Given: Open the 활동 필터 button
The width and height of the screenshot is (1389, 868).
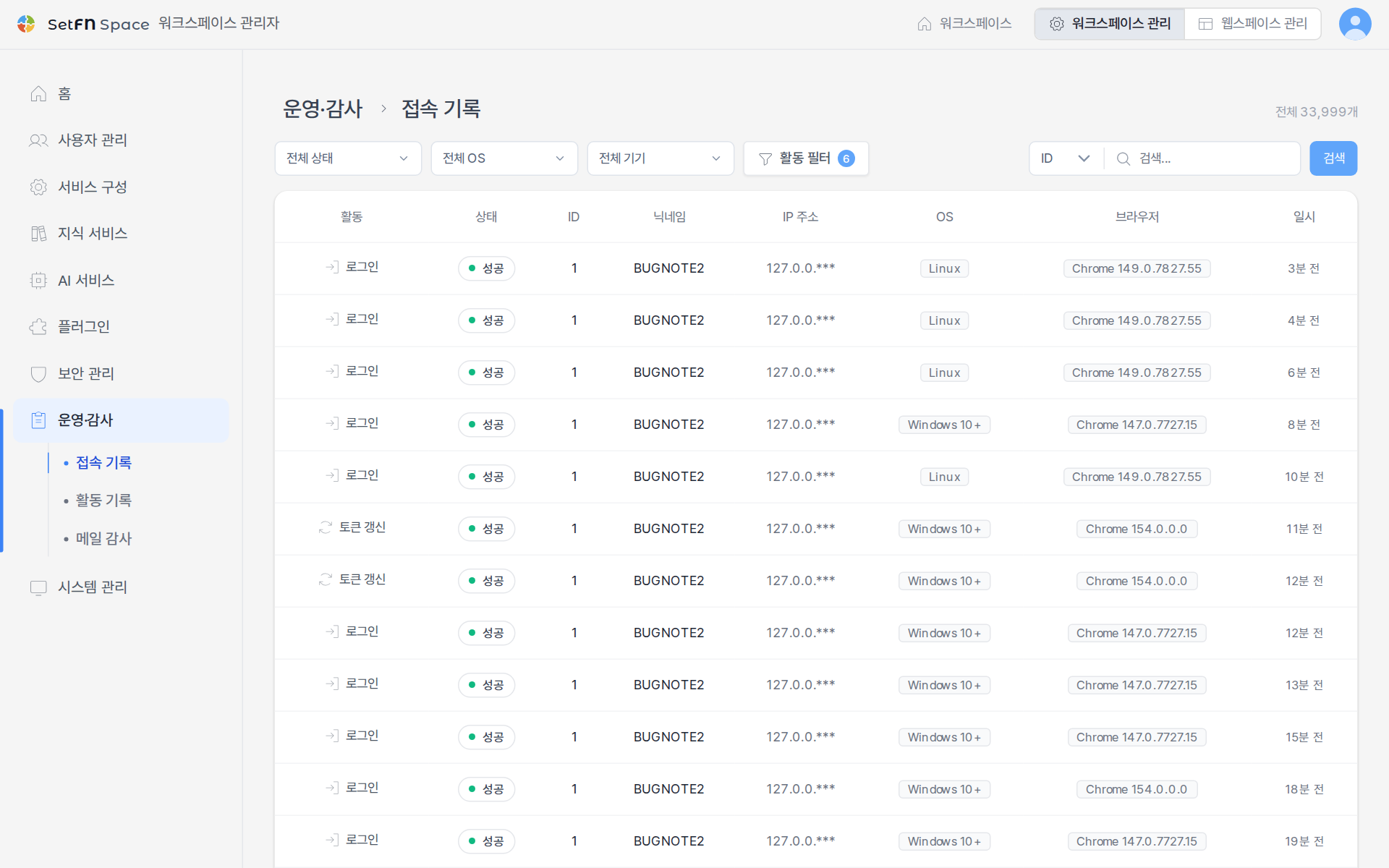Looking at the screenshot, I should click(x=806, y=158).
